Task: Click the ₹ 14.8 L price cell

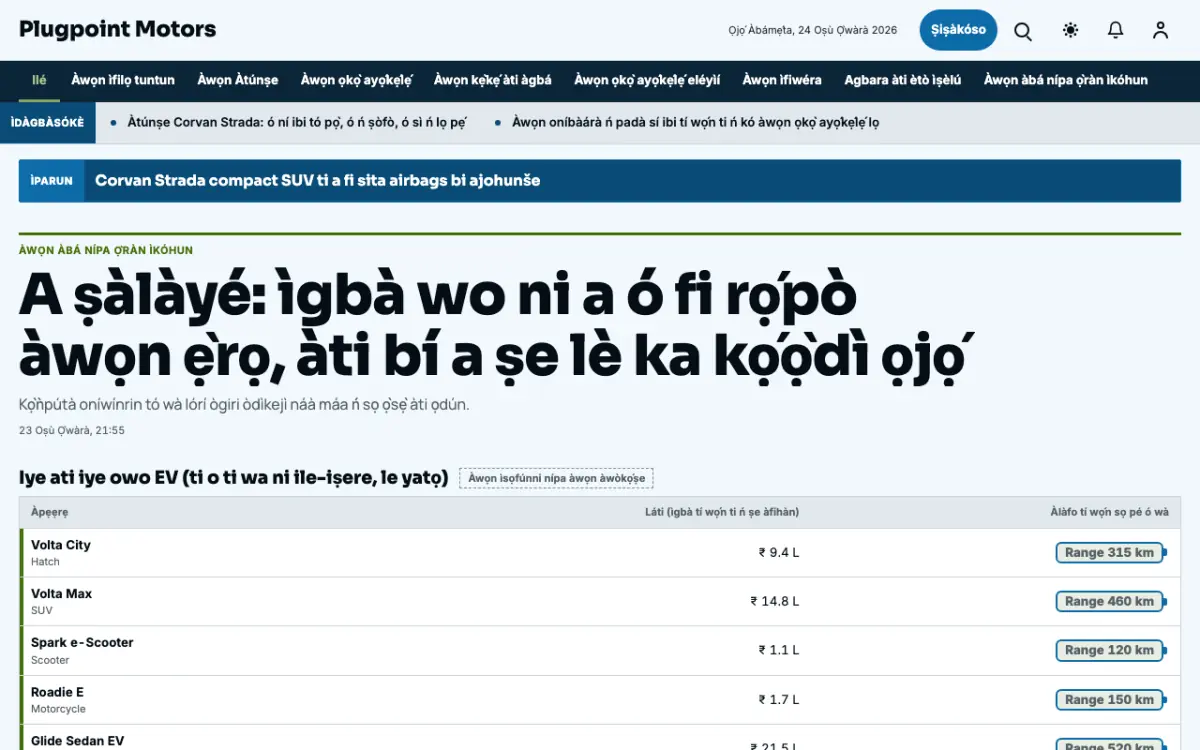Action: [775, 602]
